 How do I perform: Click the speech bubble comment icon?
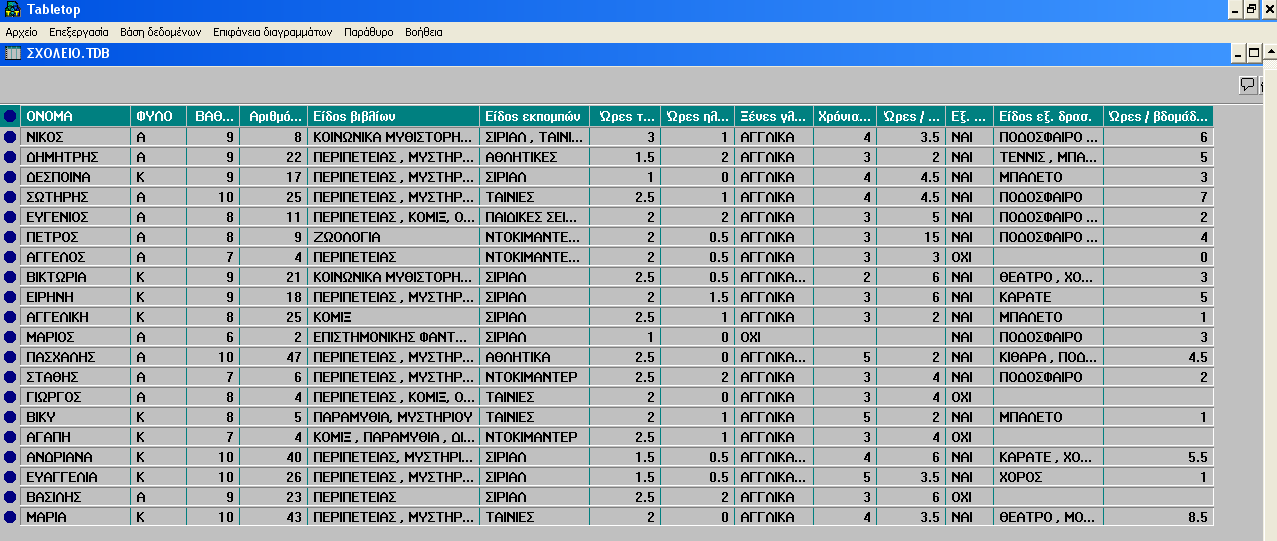(x=1247, y=85)
